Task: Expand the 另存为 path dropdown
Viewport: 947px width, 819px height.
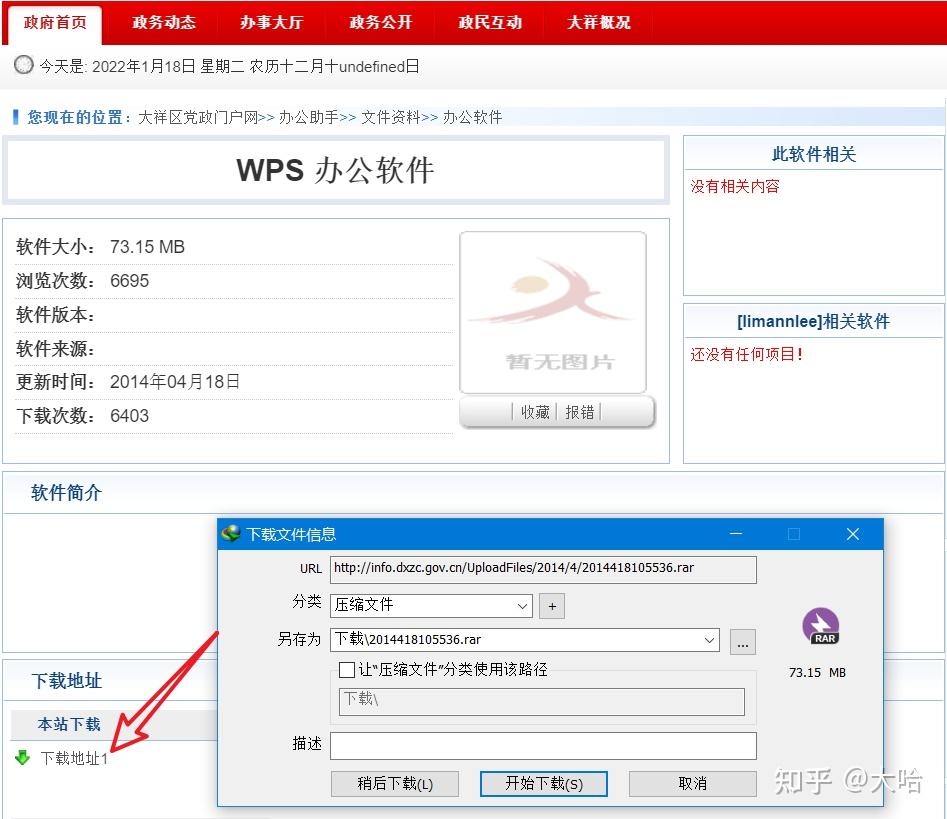Action: point(710,640)
